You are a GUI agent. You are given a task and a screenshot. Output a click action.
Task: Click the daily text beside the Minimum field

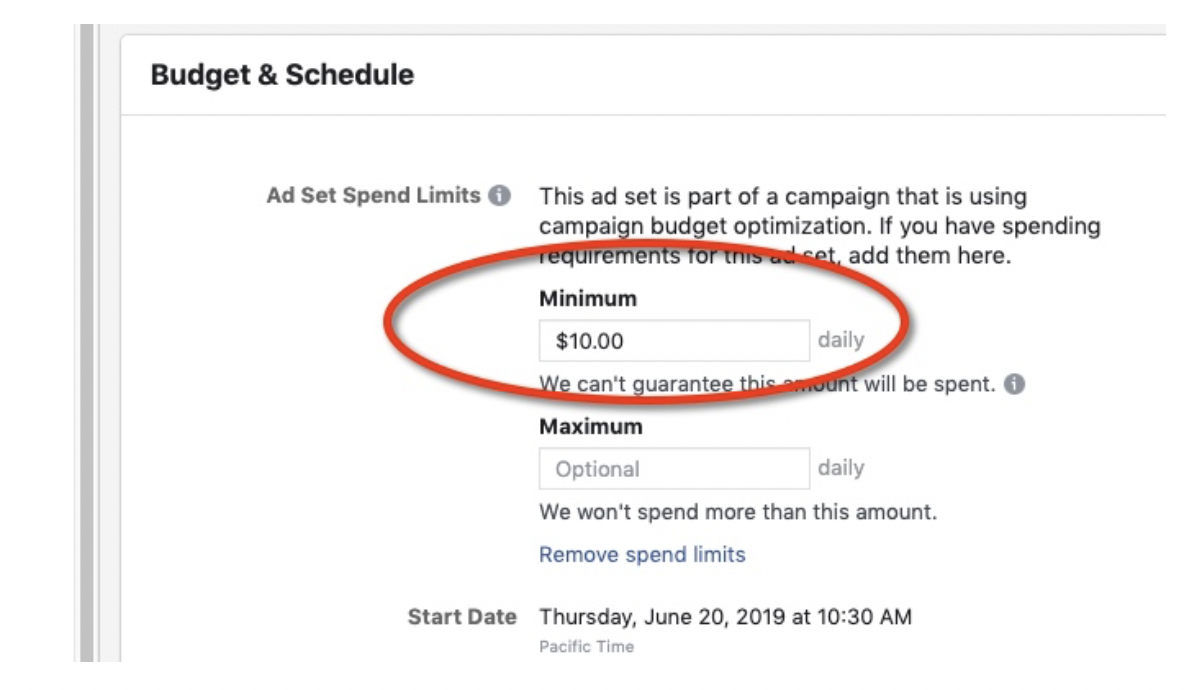(x=841, y=340)
